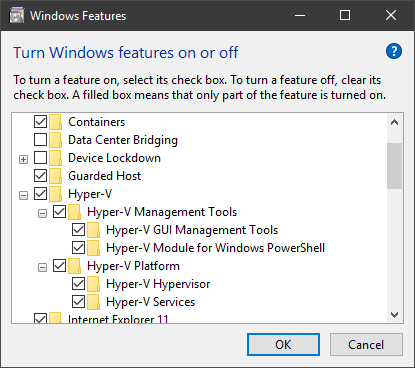Collapse the Hyper-V Platform node
The image size is (415, 368).
click(42, 268)
